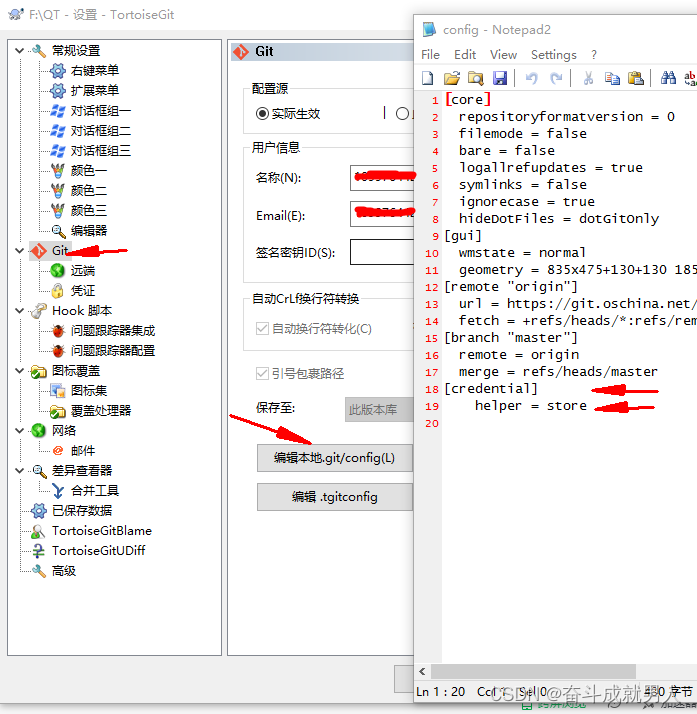Select the 实际生效 radio button
The image size is (697, 714).
(262, 113)
